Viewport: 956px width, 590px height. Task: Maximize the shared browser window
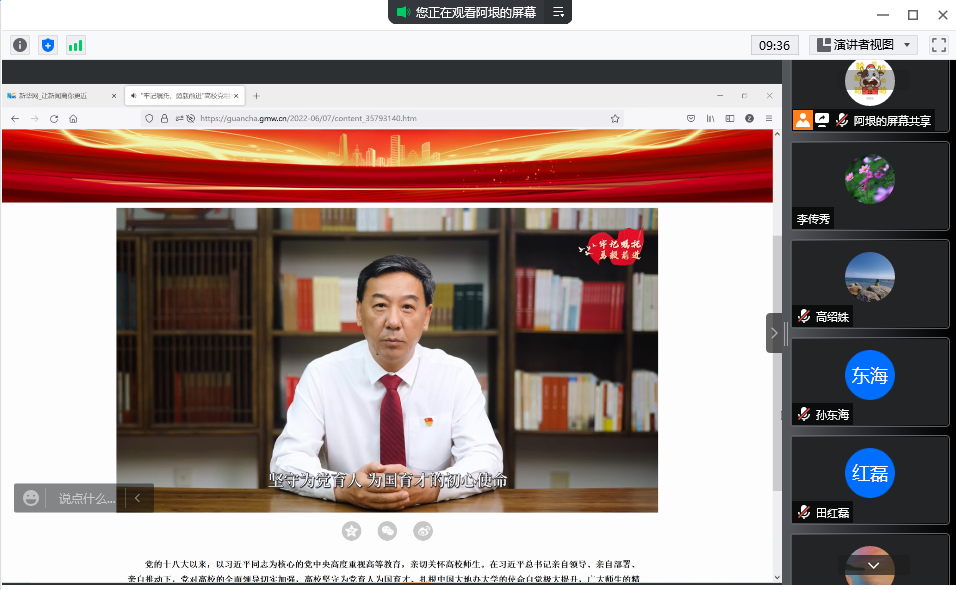pos(744,96)
